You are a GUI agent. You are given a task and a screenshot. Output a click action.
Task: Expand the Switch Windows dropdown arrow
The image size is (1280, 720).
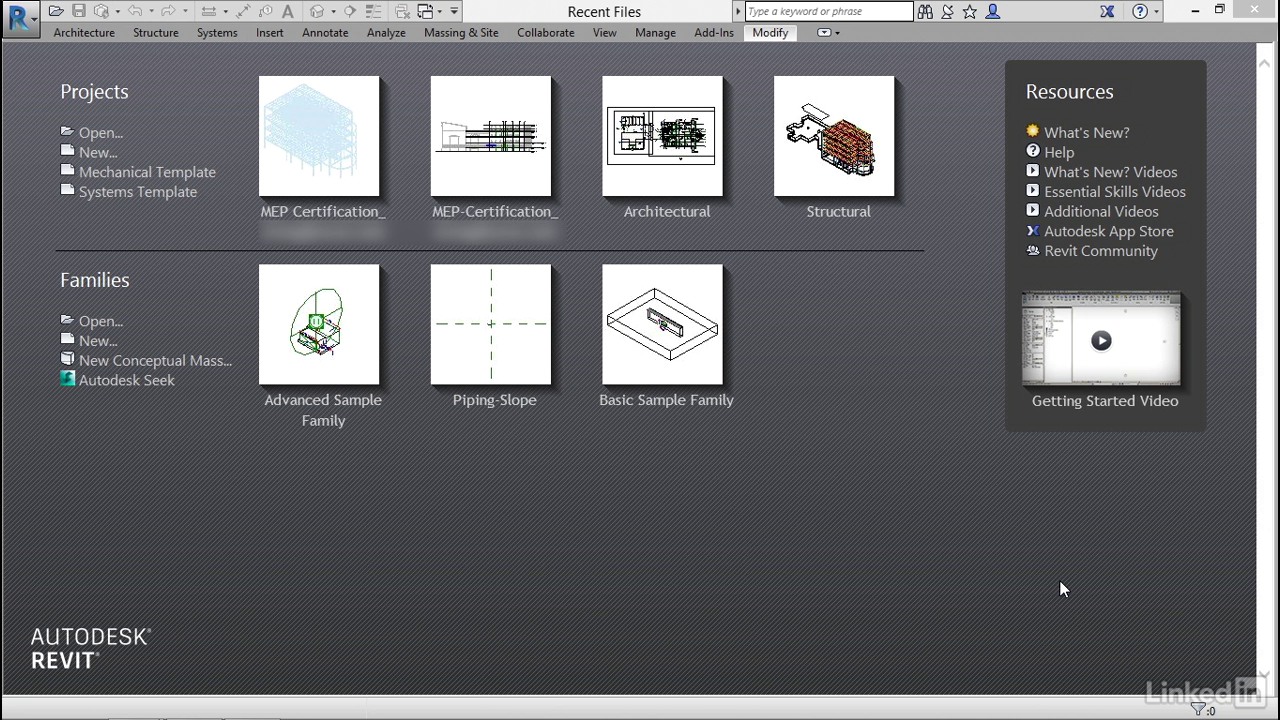point(440,11)
